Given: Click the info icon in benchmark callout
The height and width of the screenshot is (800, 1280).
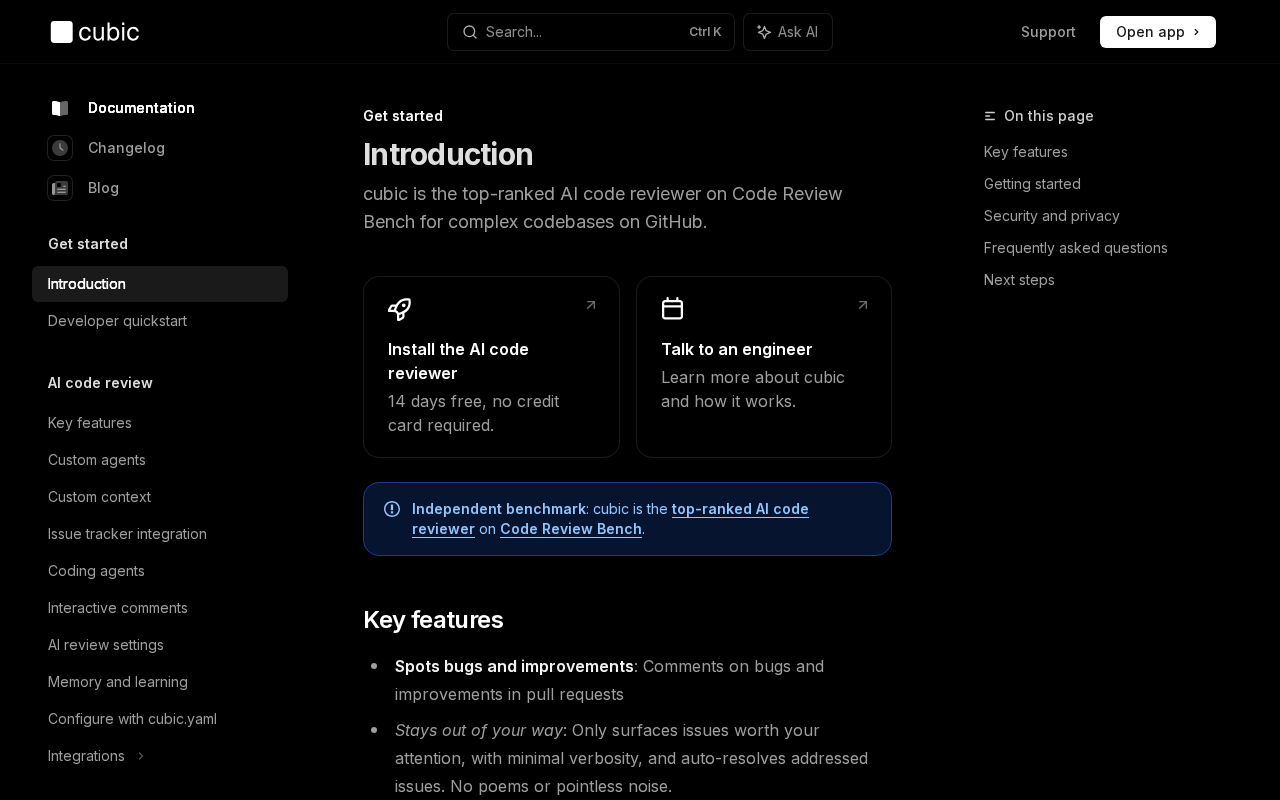Looking at the screenshot, I should (x=392, y=509).
